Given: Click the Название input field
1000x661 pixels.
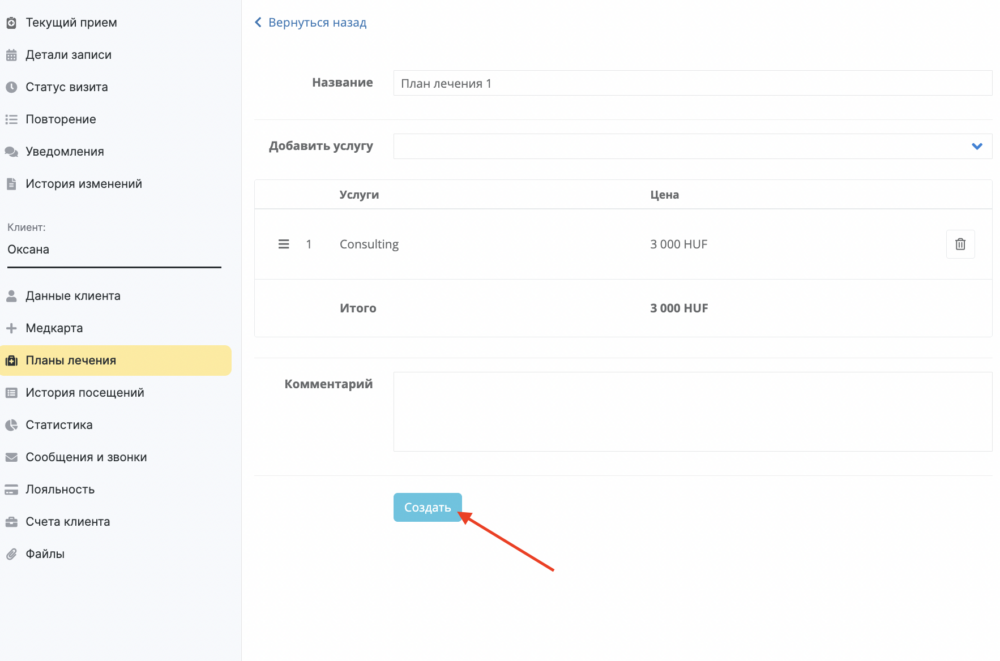Looking at the screenshot, I should 692,83.
